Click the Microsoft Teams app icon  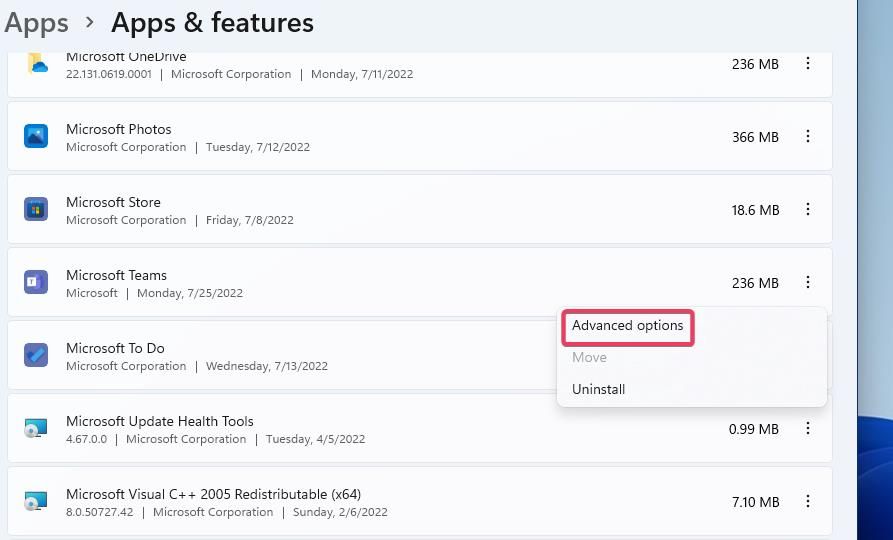click(36, 282)
